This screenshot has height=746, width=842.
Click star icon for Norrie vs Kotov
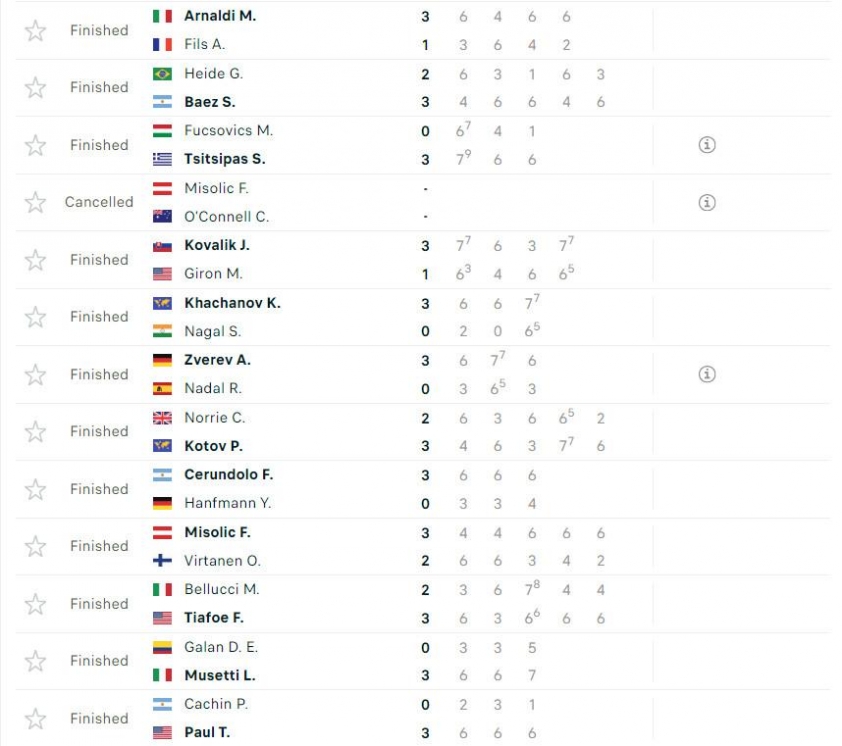[35, 431]
